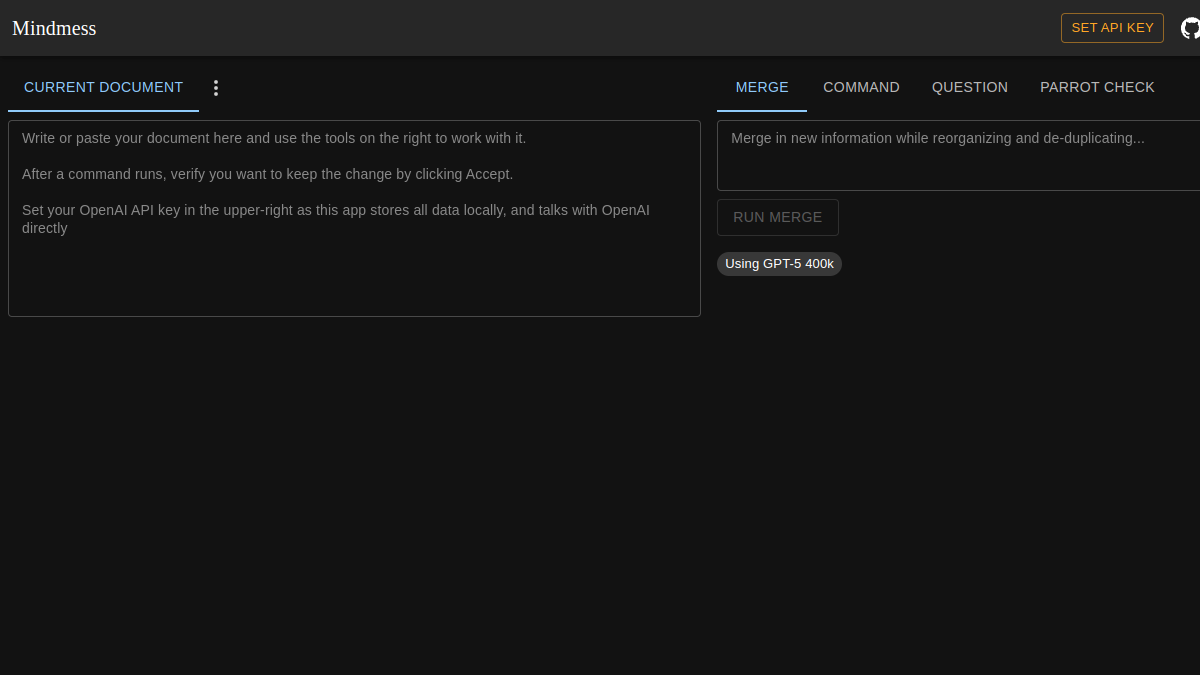Click the RUN MERGE button
This screenshot has height=675, width=1200.
[x=778, y=217]
